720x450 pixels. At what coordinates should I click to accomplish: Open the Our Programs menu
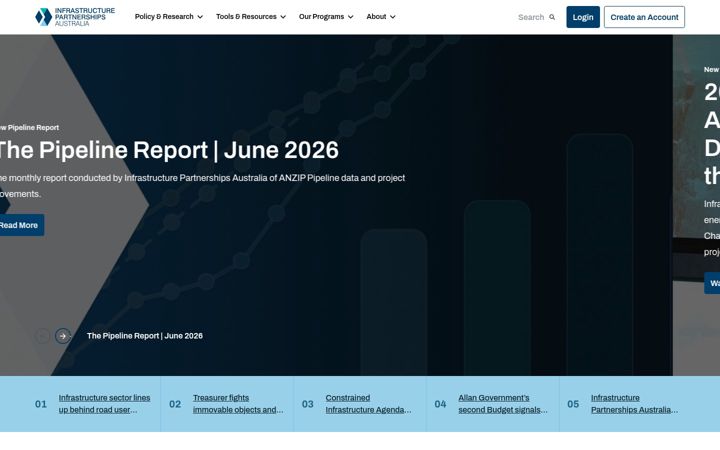point(326,17)
